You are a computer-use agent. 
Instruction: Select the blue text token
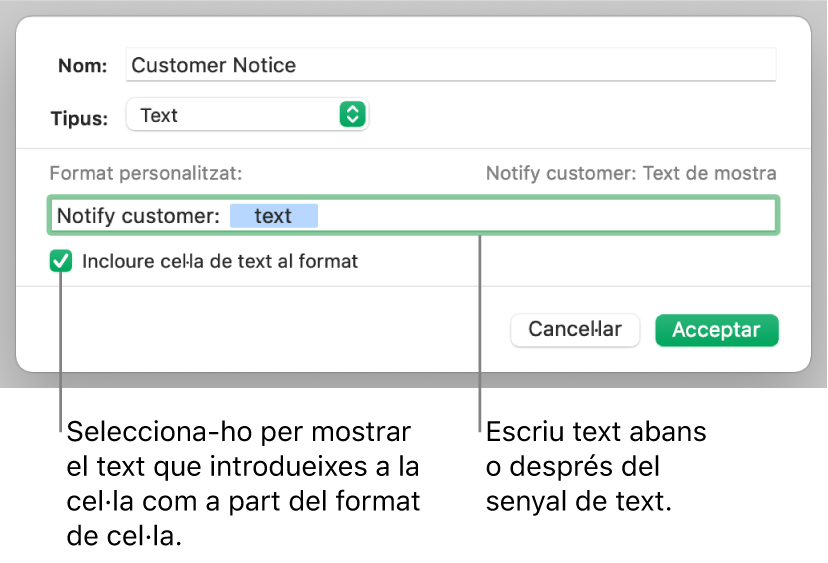pyautogui.click(x=274, y=215)
